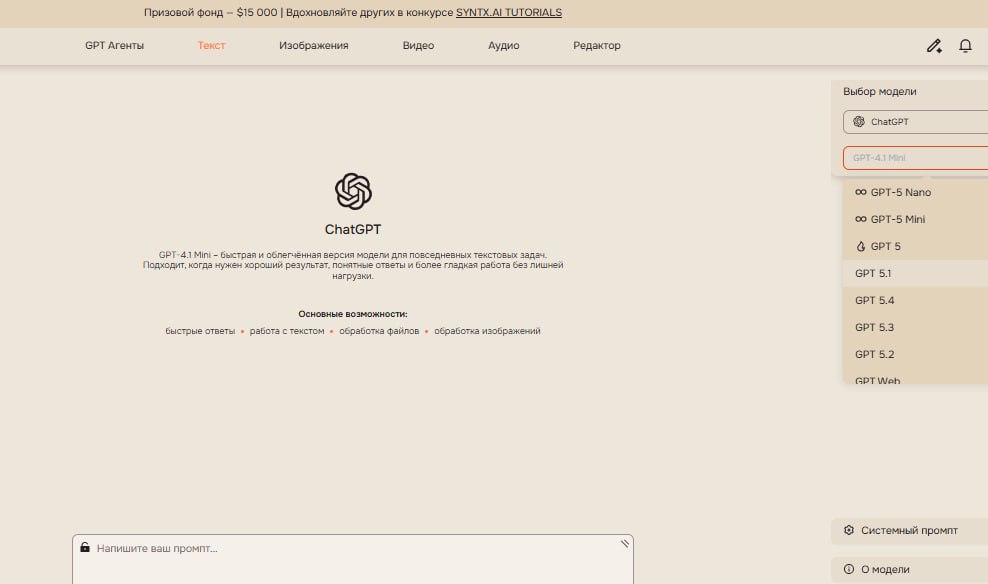Image resolution: width=988 pixels, height=584 pixels.
Task: Open notifications bell icon
Action: (x=965, y=46)
